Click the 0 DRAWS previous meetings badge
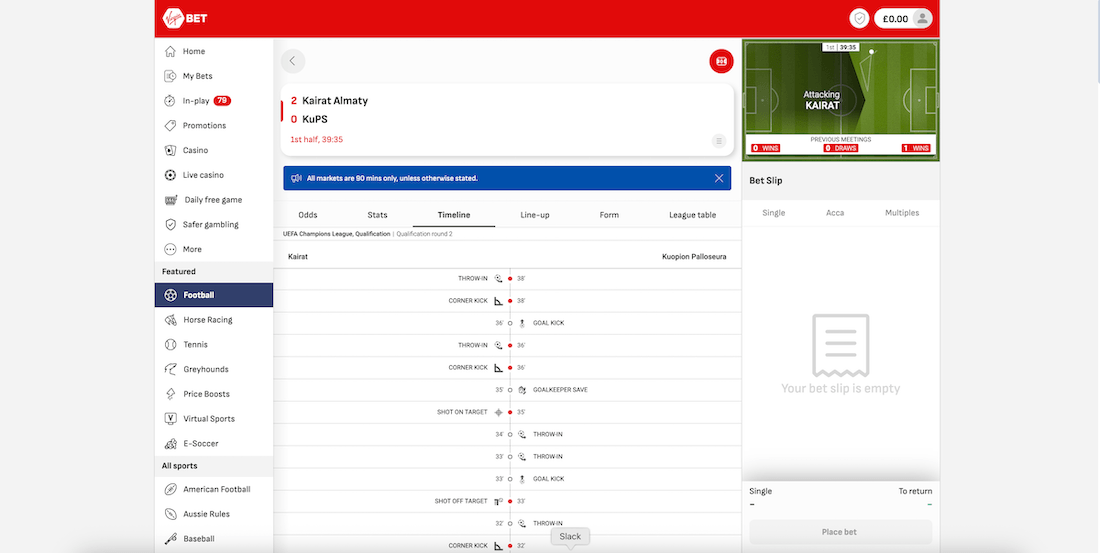This screenshot has height=553, width=1100. click(840, 148)
